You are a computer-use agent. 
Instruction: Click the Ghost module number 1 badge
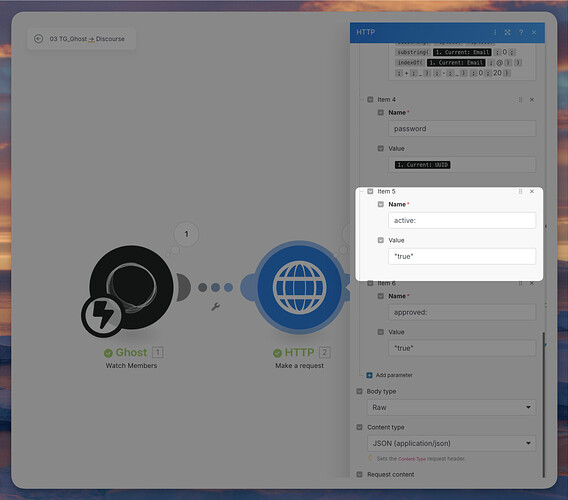pyautogui.click(x=158, y=352)
